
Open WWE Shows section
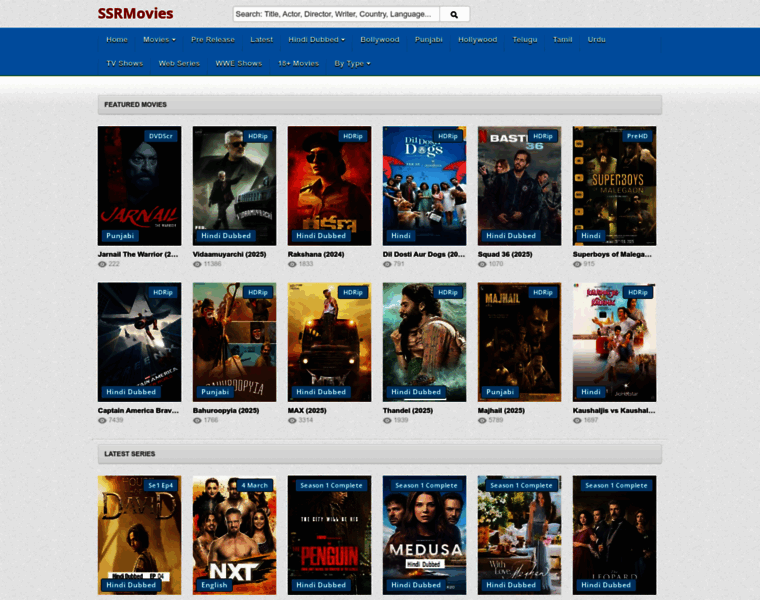(238, 63)
